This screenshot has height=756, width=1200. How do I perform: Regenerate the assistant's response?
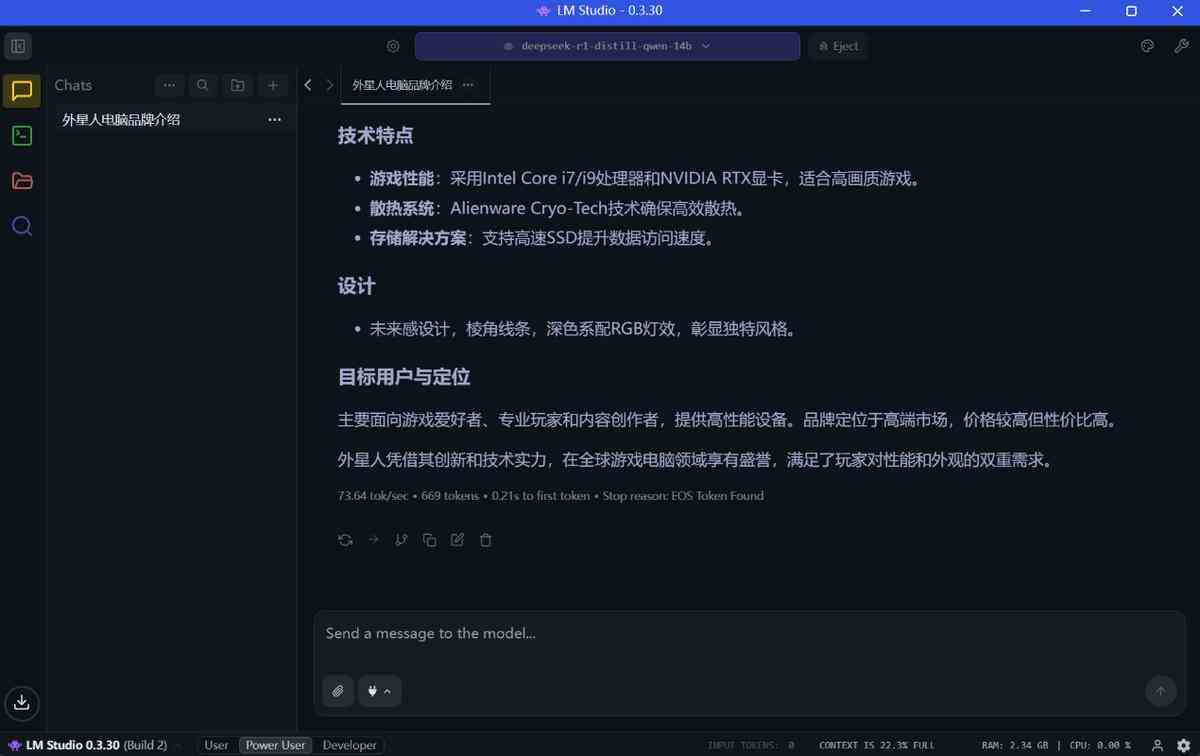pyautogui.click(x=345, y=539)
